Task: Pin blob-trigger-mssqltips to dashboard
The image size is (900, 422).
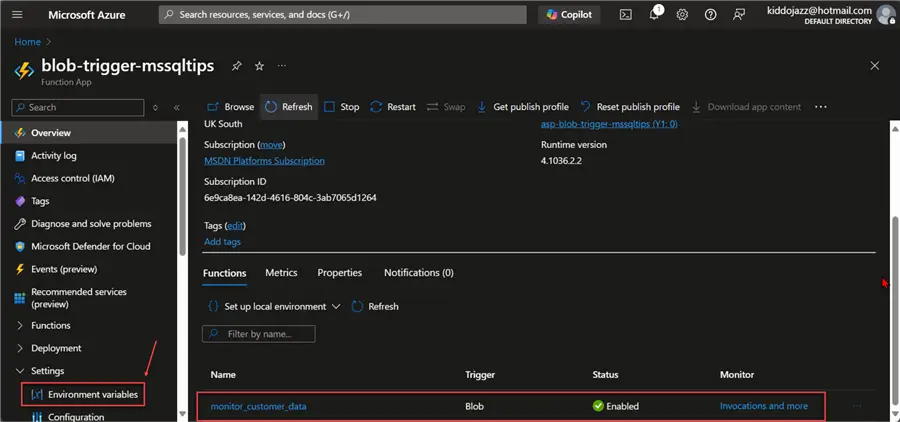Action: click(x=236, y=67)
